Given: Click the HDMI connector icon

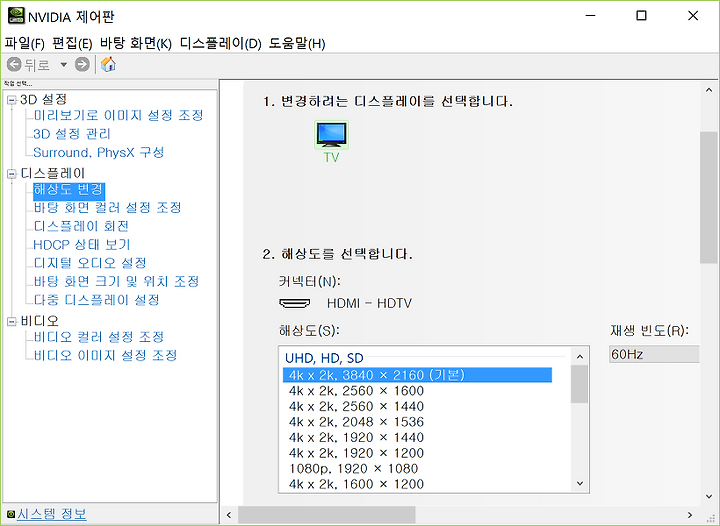Looking at the screenshot, I should point(295,303).
